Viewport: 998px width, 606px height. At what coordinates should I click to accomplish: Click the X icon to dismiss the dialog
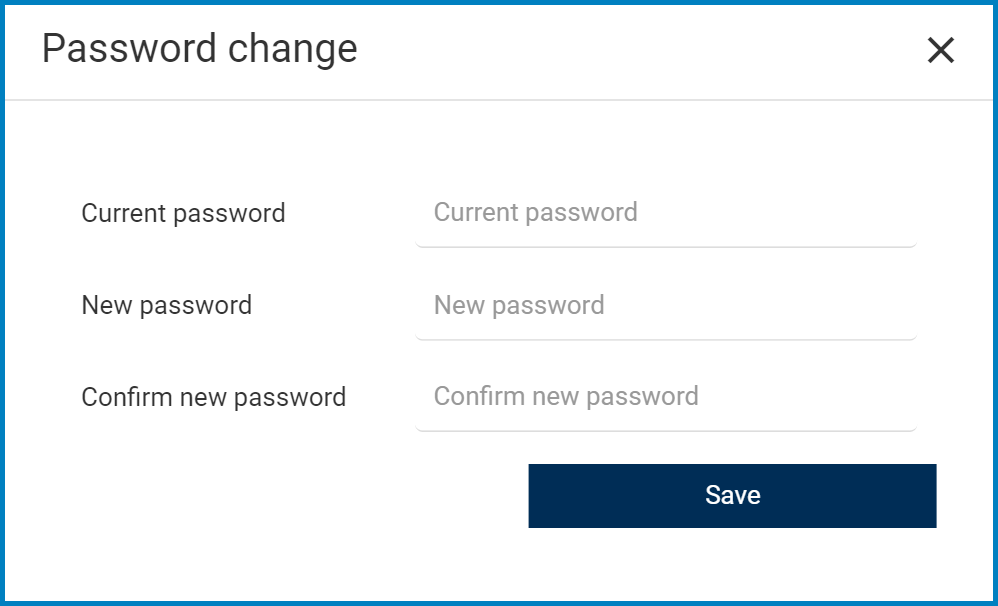tap(940, 50)
